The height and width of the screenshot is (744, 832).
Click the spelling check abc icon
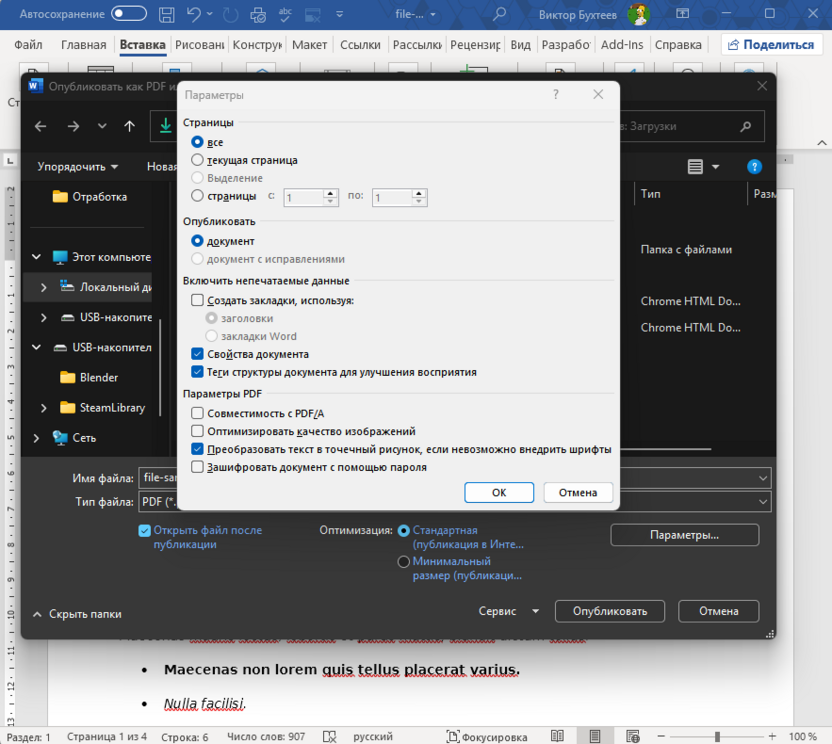coord(285,14)
